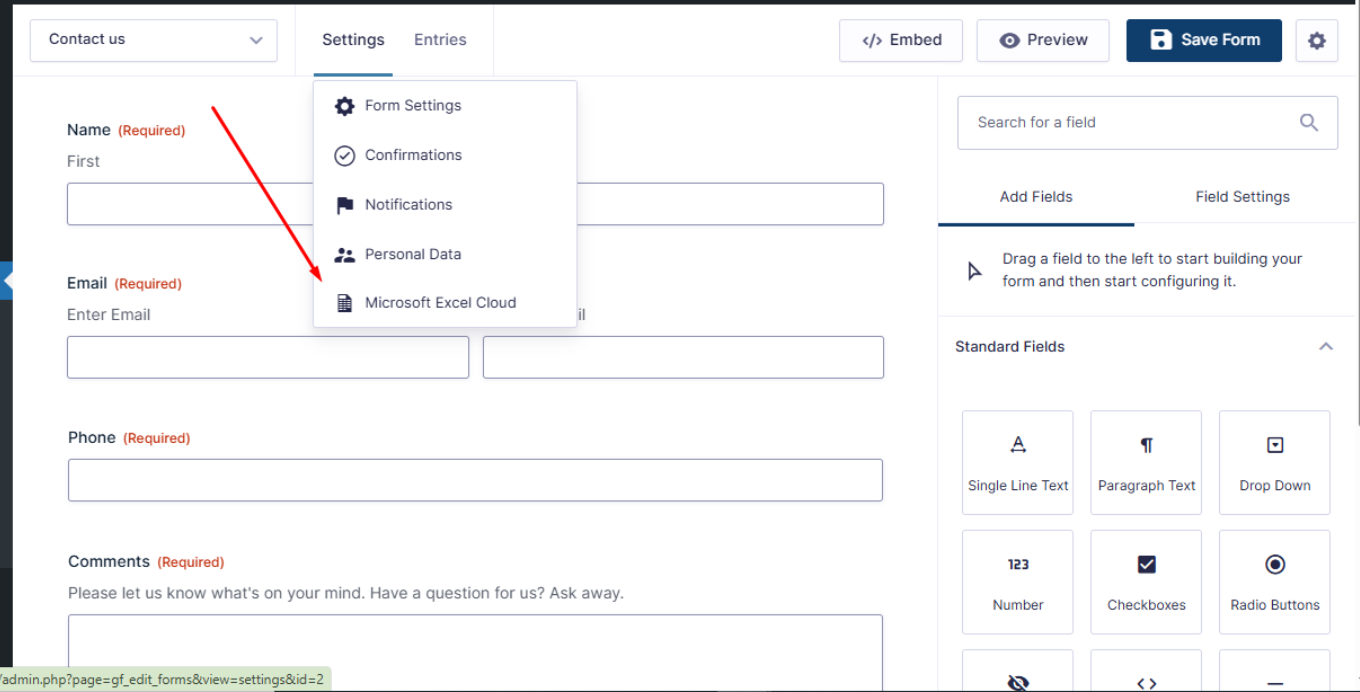The height and width of the screenshot is (692, 1360).
Task: Click the Microsoft Excel Cloud sheet icon
Action: [x=345, y=303]
